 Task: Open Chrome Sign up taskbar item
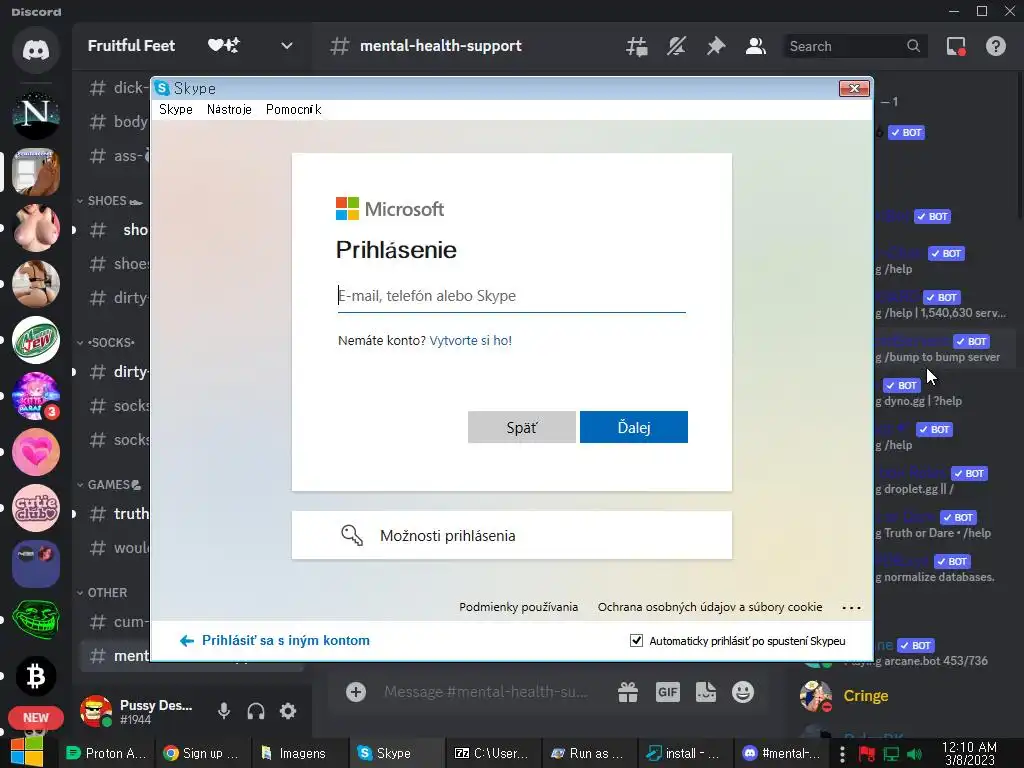202,753
